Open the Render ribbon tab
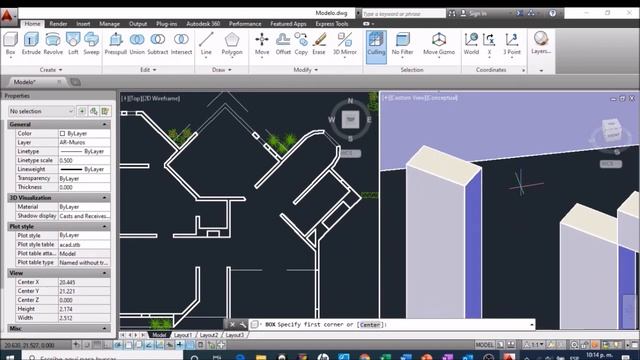 [58, 24]
